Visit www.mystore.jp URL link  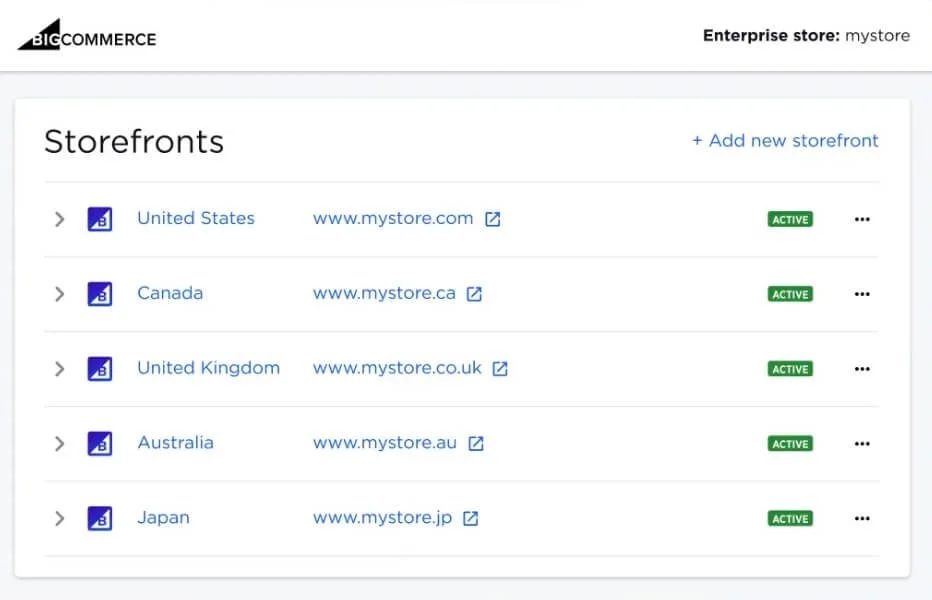pyautogui.click(x=382, y=519)
